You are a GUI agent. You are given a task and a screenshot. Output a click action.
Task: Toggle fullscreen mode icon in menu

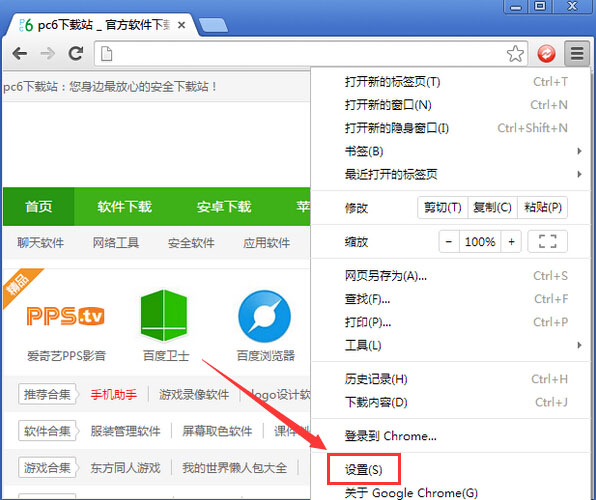click(548, 241)
